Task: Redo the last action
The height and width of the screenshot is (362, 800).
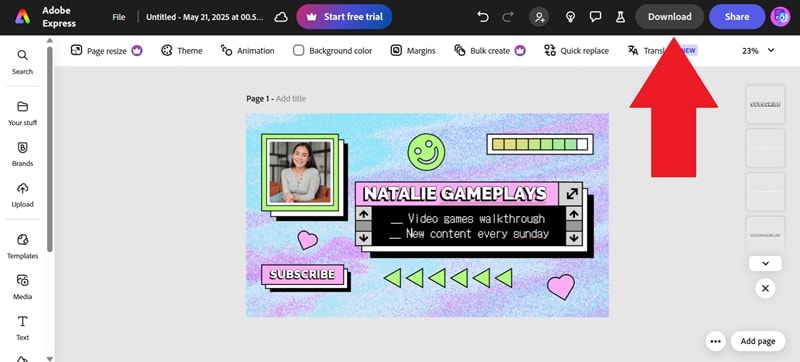Action: pyautogui.click(x=508, y=17)
